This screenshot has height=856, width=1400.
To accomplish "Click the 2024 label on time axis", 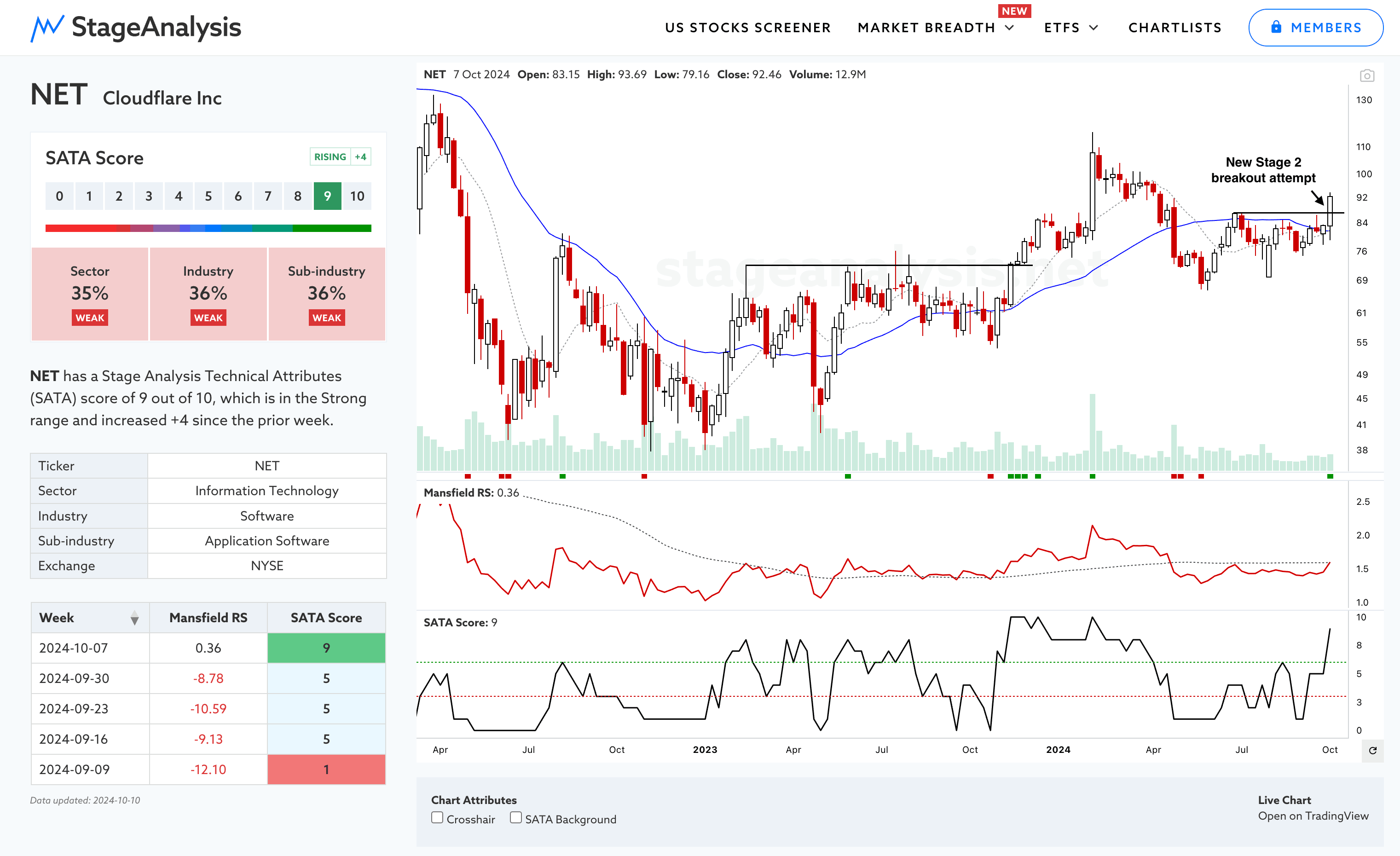I will (1058, 750).
